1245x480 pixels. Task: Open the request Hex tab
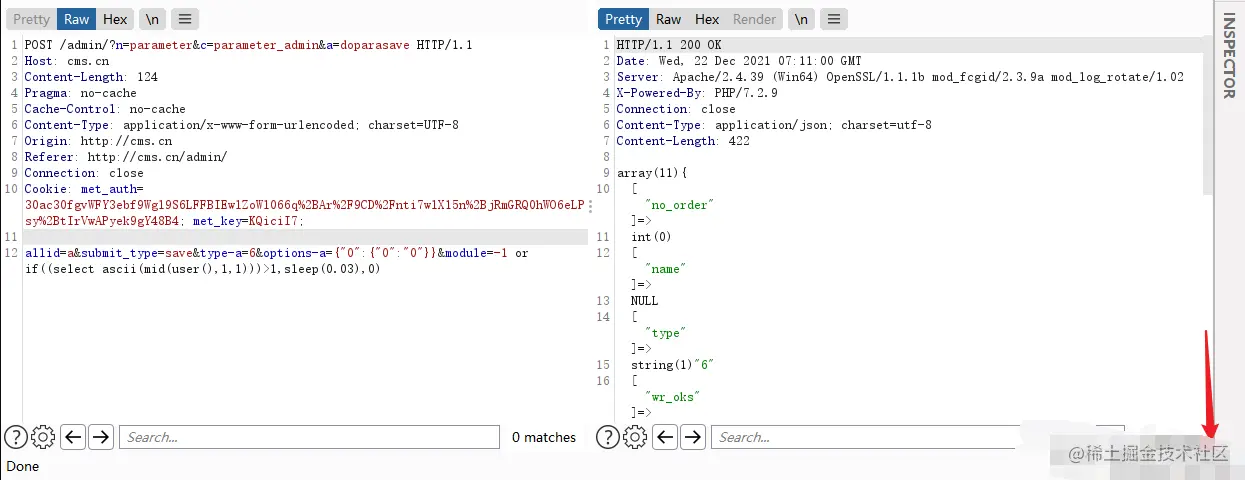pos(115,19)
